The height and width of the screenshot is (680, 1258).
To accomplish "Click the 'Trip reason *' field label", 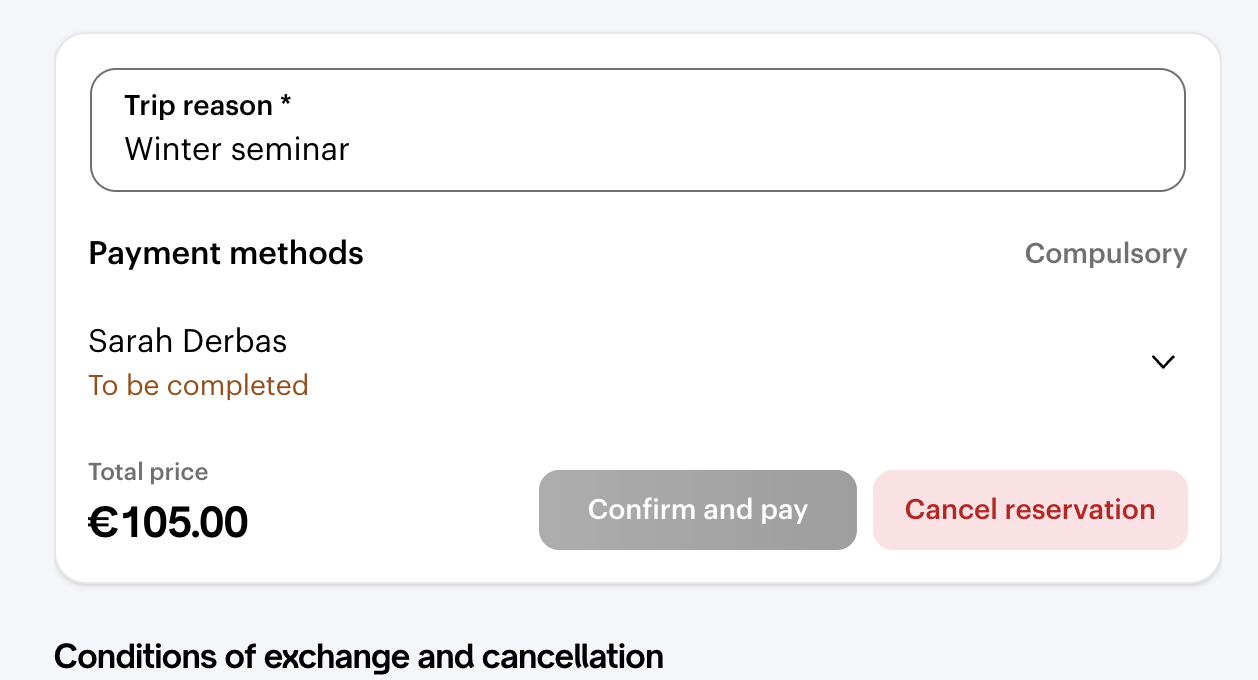I will coord(207,106).
